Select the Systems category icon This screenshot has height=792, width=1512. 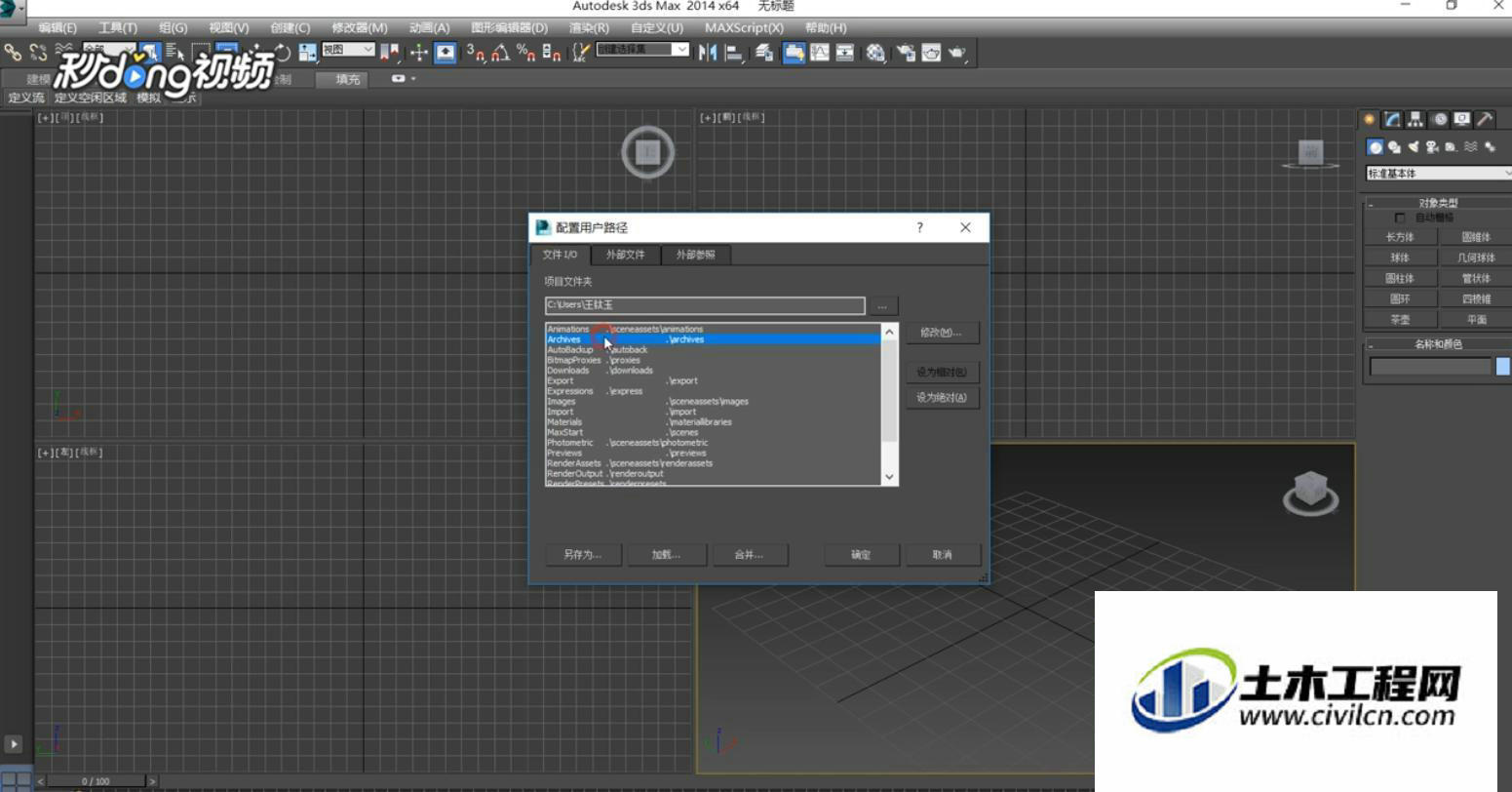point(1490,147)
